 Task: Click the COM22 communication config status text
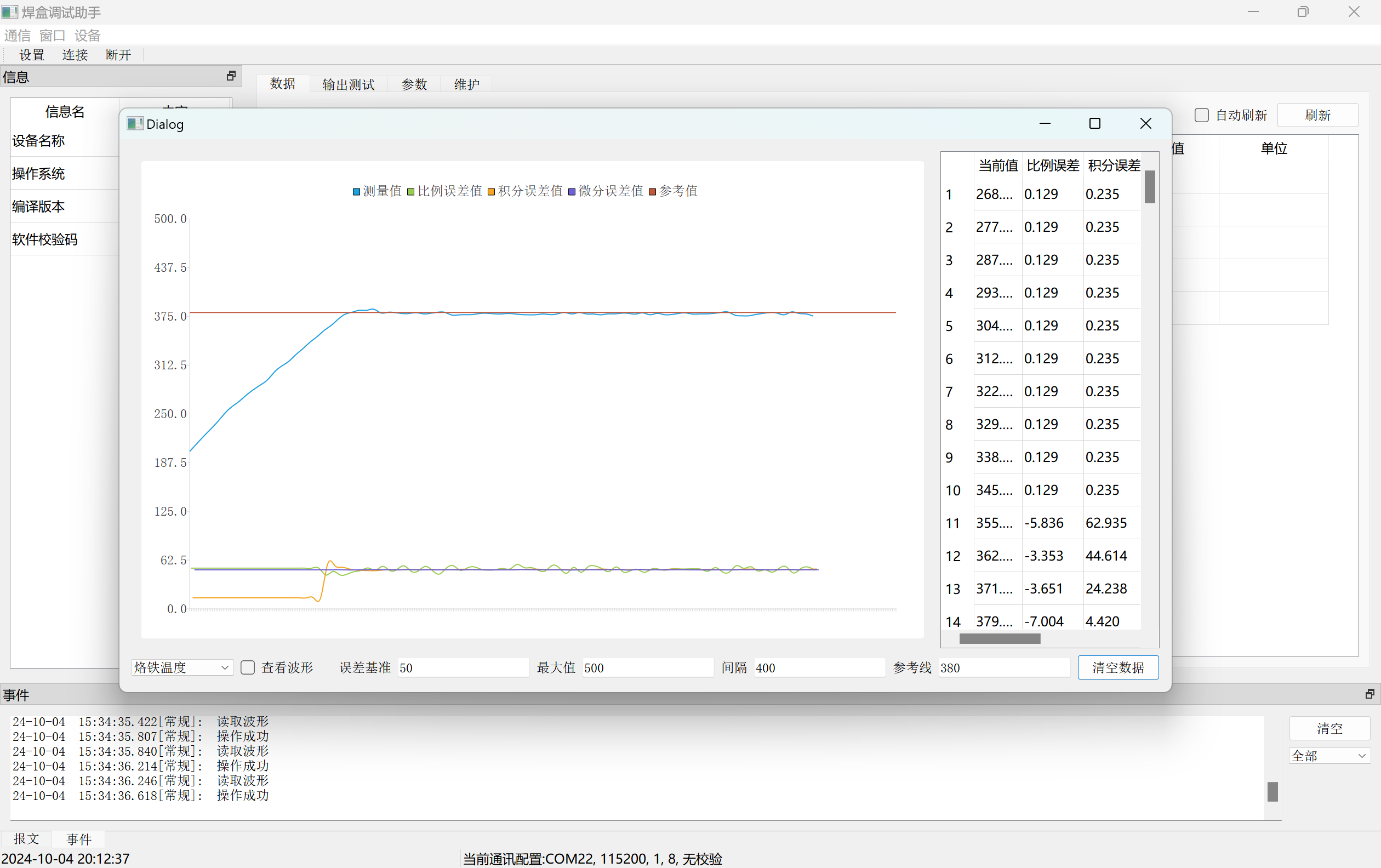point(592,858)
